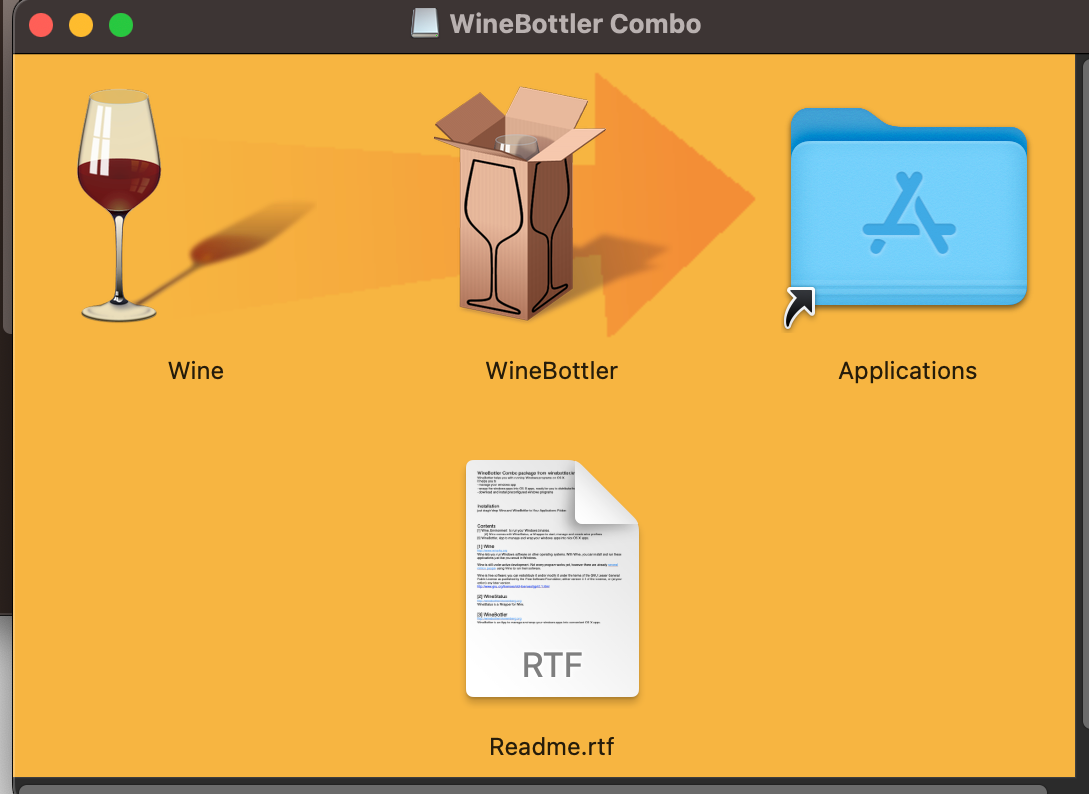
Task: Select the WineBottler cardboard box icon
Action: (x=519, y=203)
